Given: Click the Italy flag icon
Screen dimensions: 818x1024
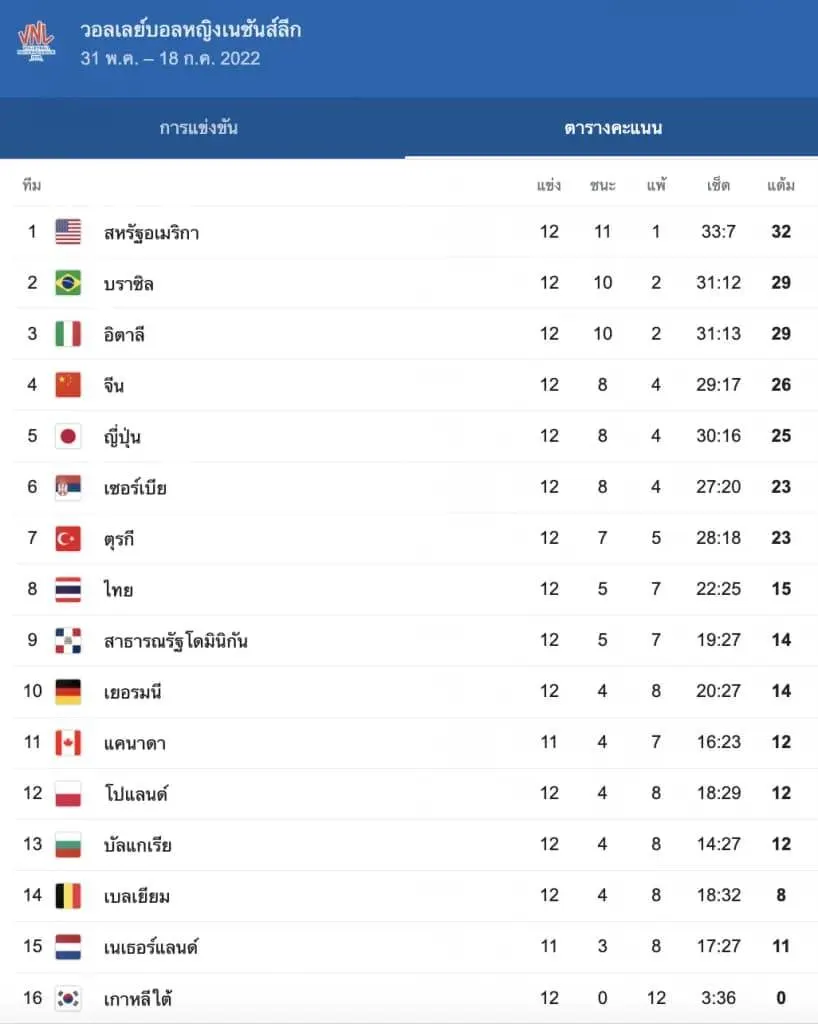Looking at the screenshot, I should [x=68, y=334].
